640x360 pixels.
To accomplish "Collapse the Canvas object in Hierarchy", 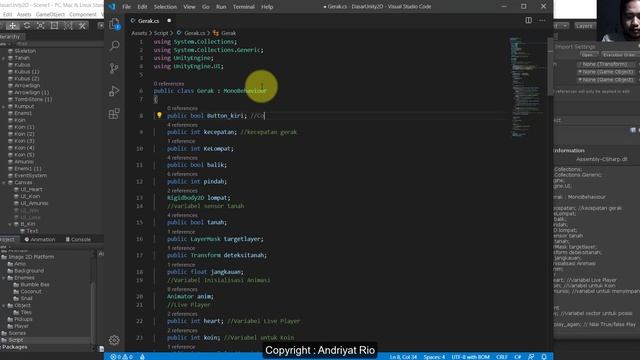I will 4,182.
